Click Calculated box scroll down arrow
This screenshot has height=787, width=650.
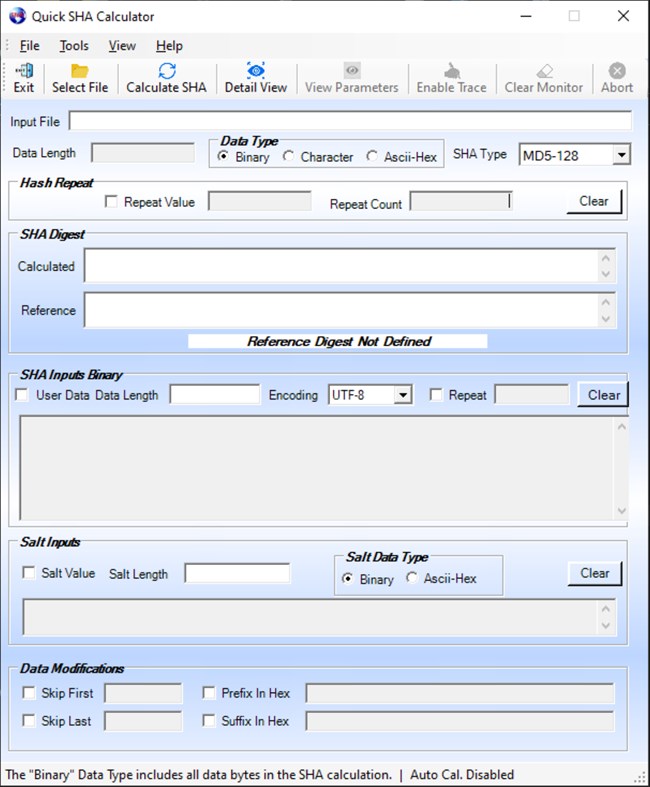click(x=606, y=274)
